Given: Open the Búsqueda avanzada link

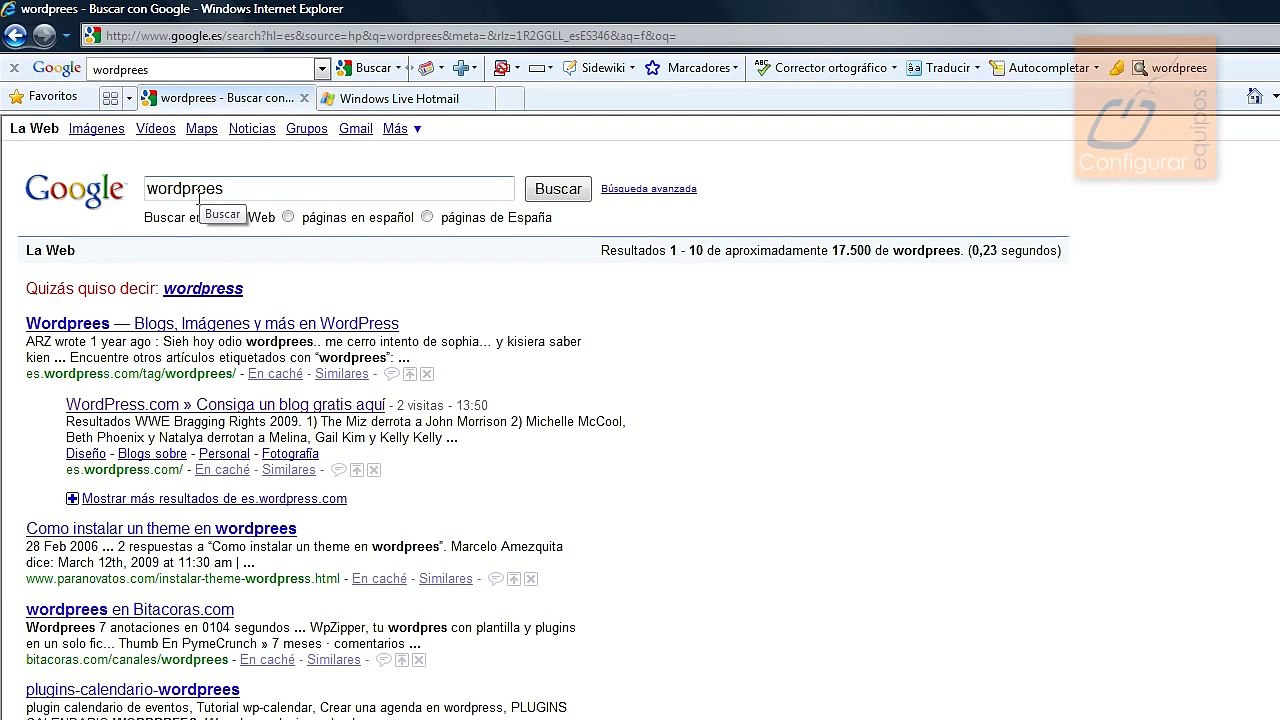Looking at the screenshot, I should pyautogui.click(x=649, y=189).
